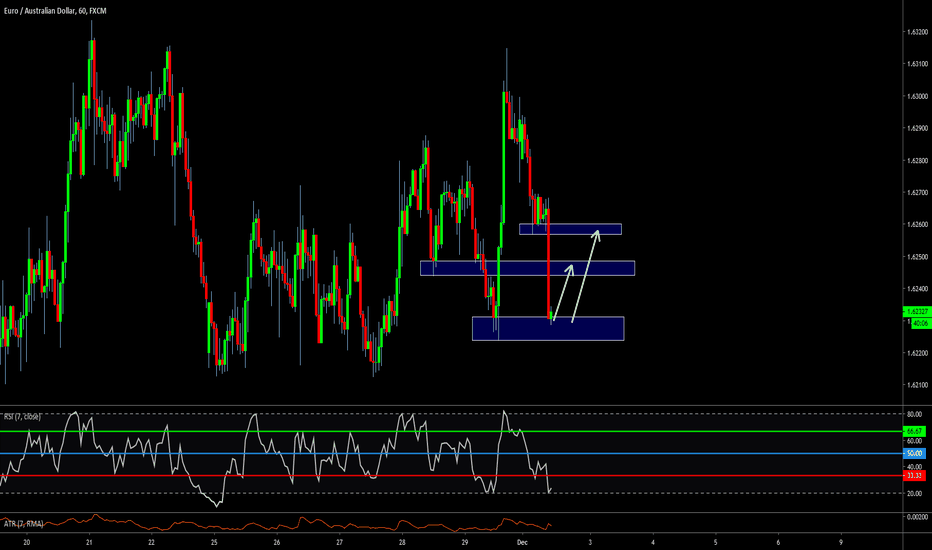Click the blue 50.00 RSI level label
This screenshot has width=932, height=550.
tap(914, 453)
